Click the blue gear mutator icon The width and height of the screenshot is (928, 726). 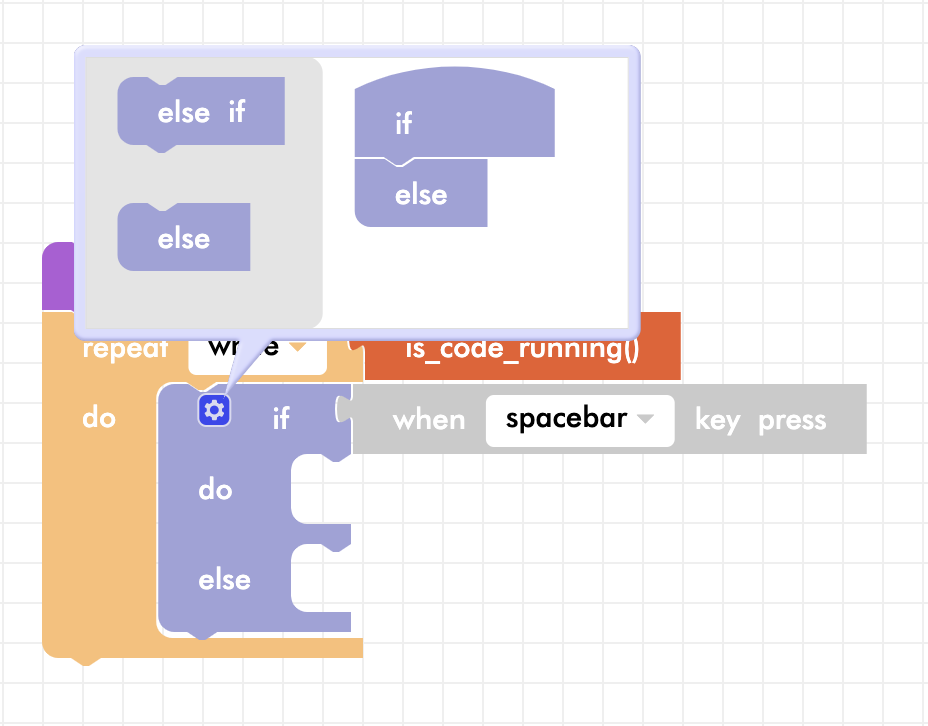click(x=214, y=410)
